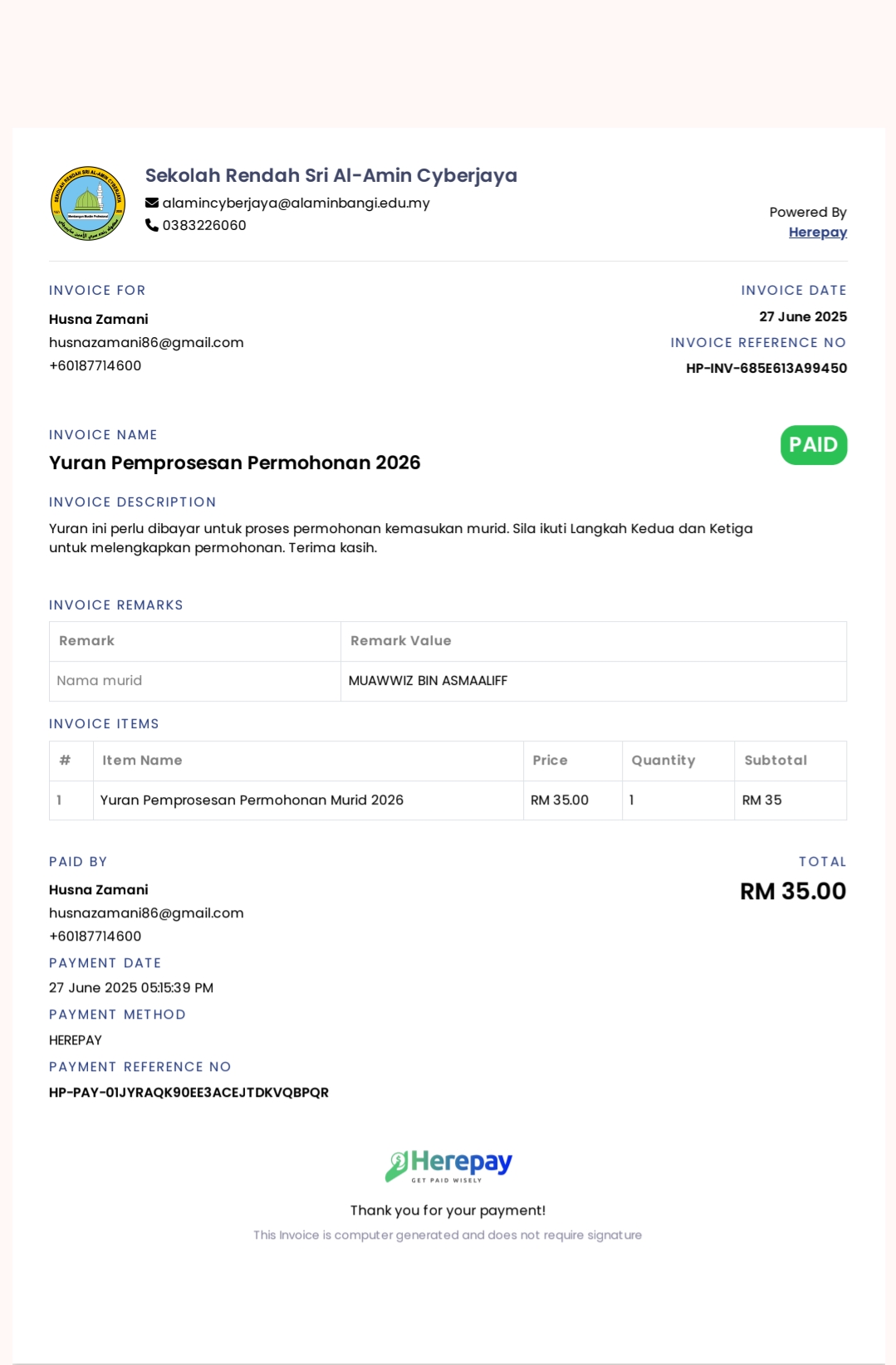Click the Subtotal column header
This screenshot has width=896, height=1365.
coord(776,761)
